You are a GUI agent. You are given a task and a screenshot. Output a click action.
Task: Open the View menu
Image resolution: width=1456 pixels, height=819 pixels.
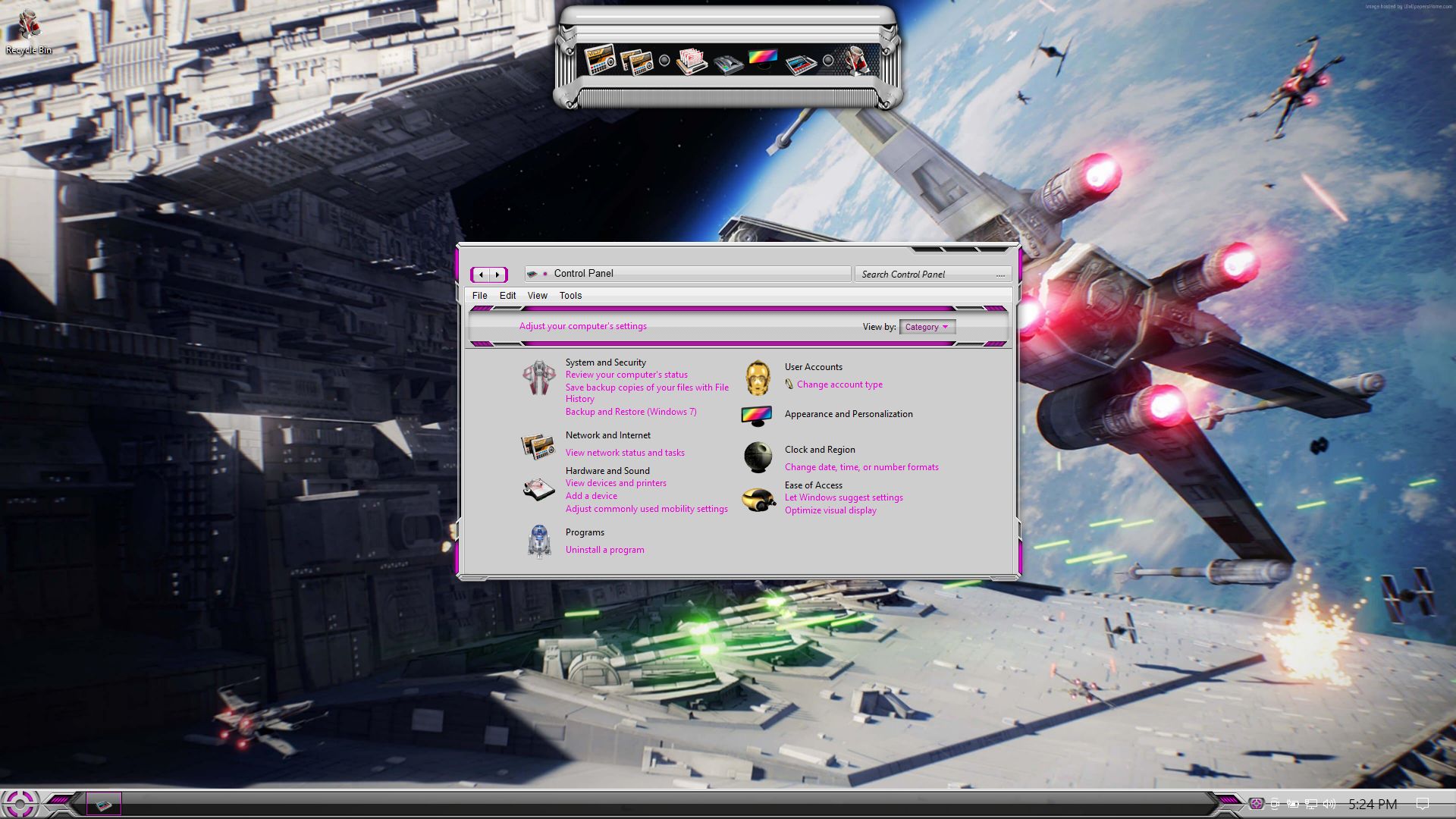537,296
